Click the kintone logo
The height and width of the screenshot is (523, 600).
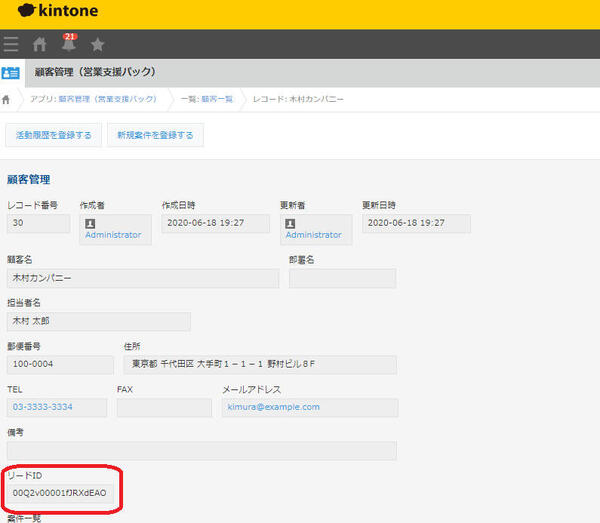click(58, 11)
